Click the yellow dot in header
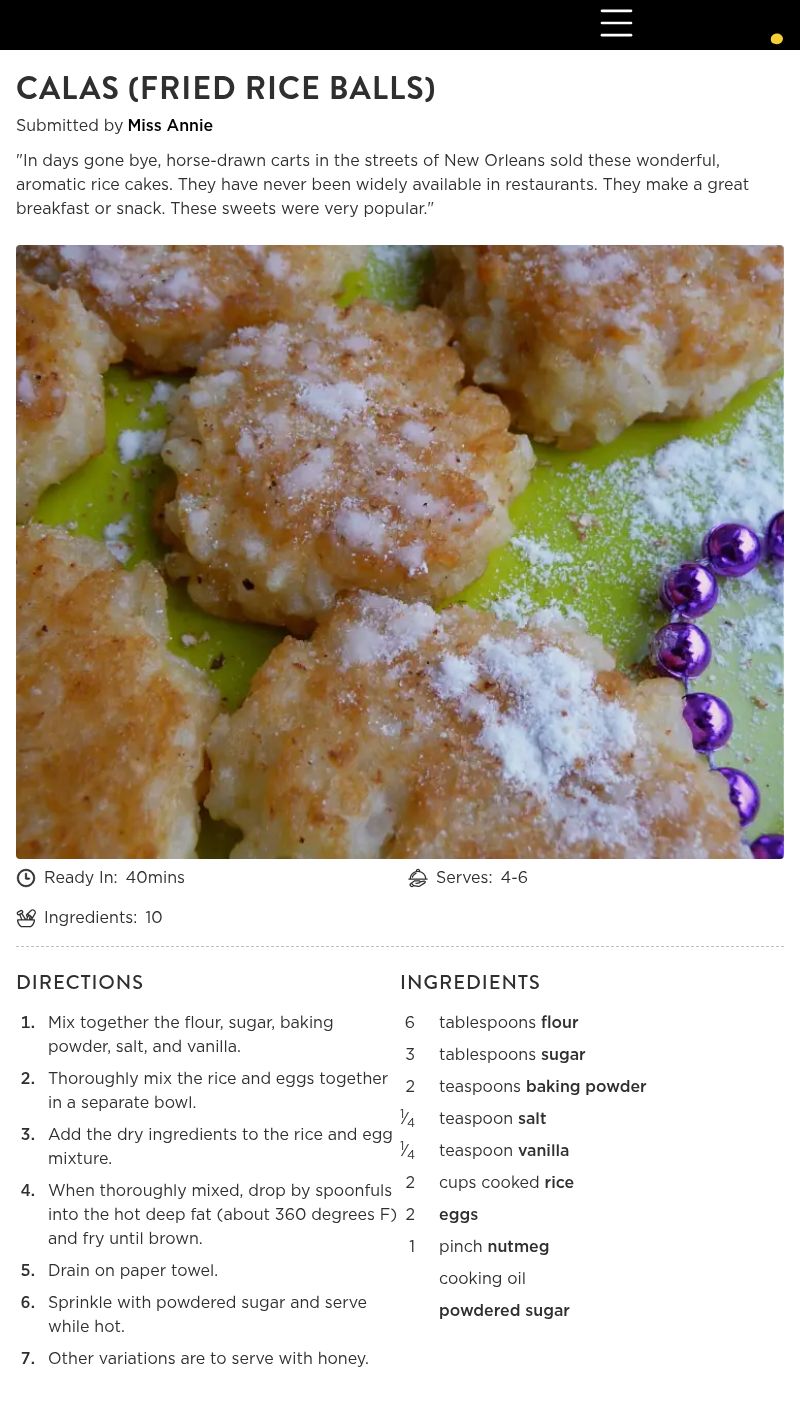This screenshot has width=800, height=1405. [776, 39]
